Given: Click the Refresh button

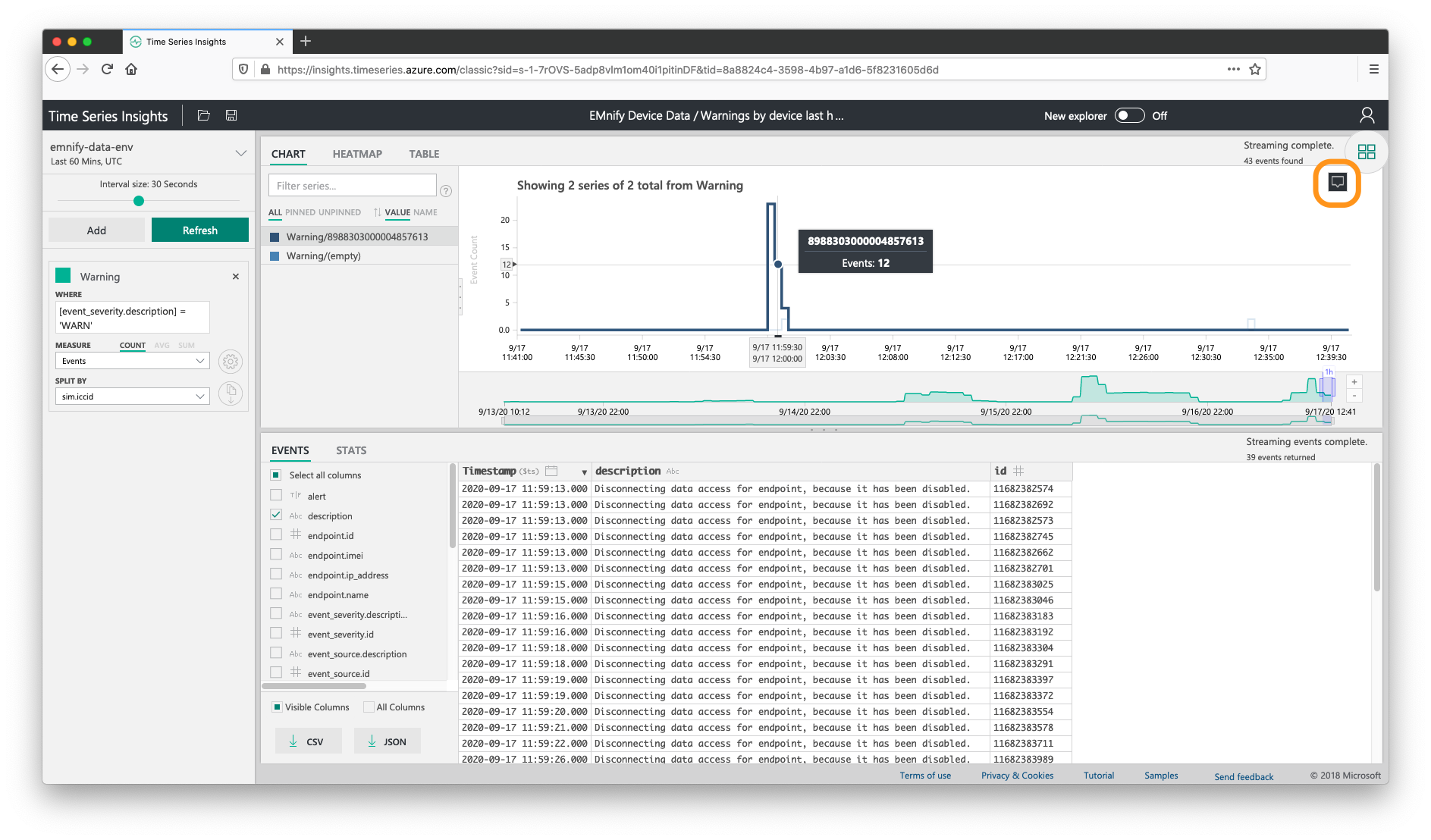Looking at the screenshot, I should pyautogui.click(x=200, y=230).
